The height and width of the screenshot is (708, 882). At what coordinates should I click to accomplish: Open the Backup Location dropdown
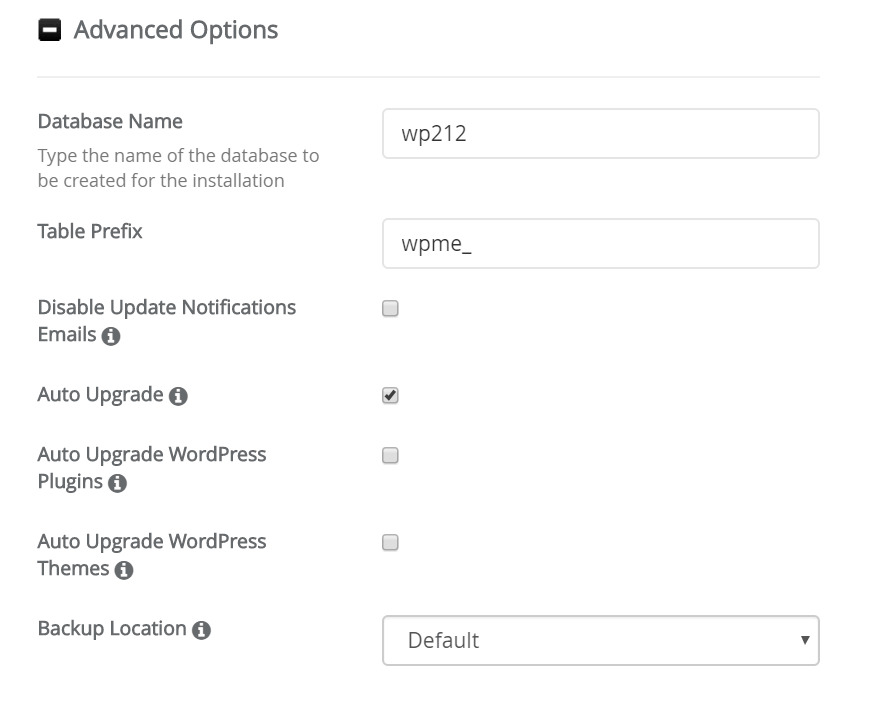(x=601, y=641)
